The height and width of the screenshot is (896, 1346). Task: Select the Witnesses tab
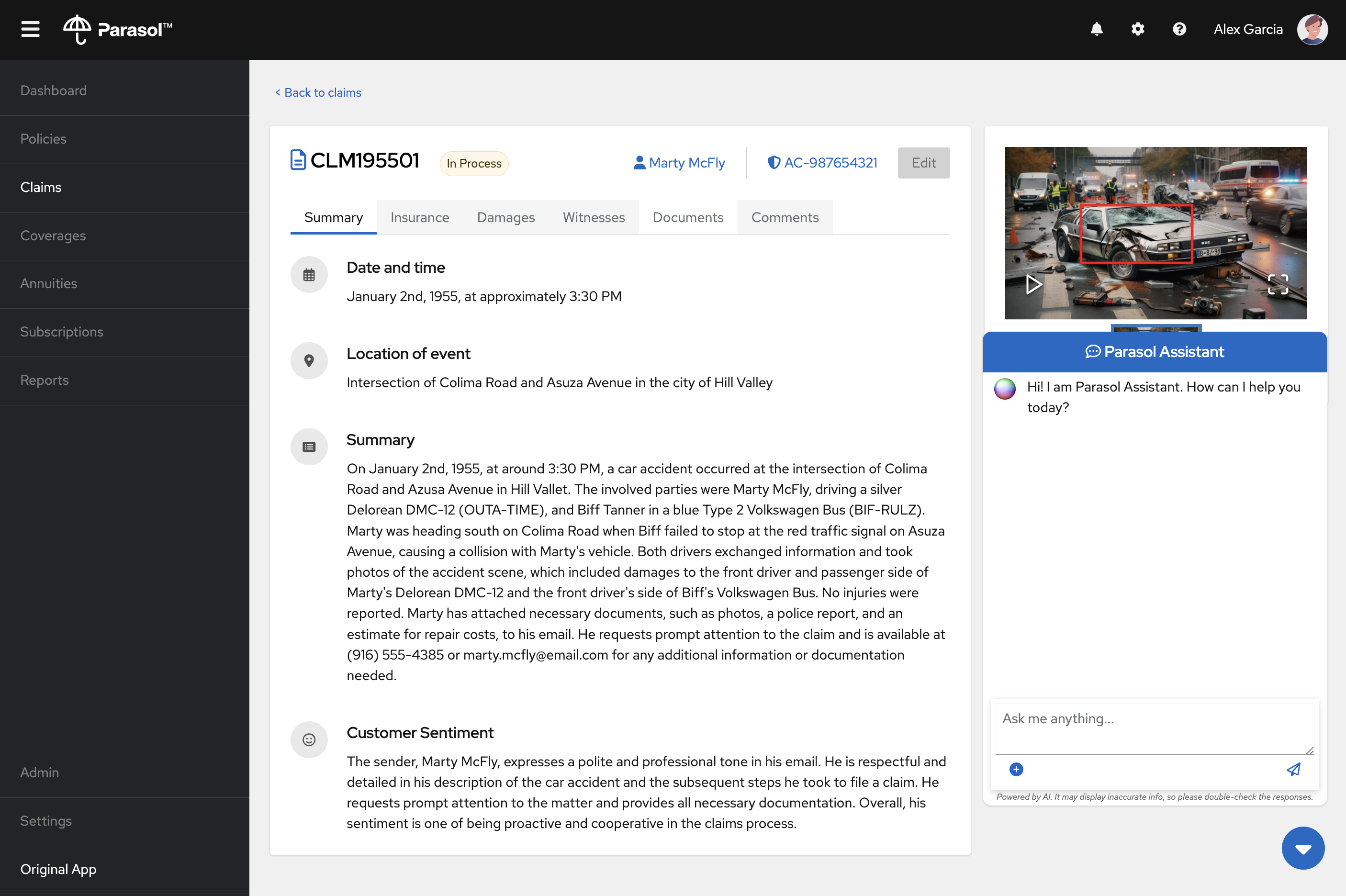click(x=593, y=218)
